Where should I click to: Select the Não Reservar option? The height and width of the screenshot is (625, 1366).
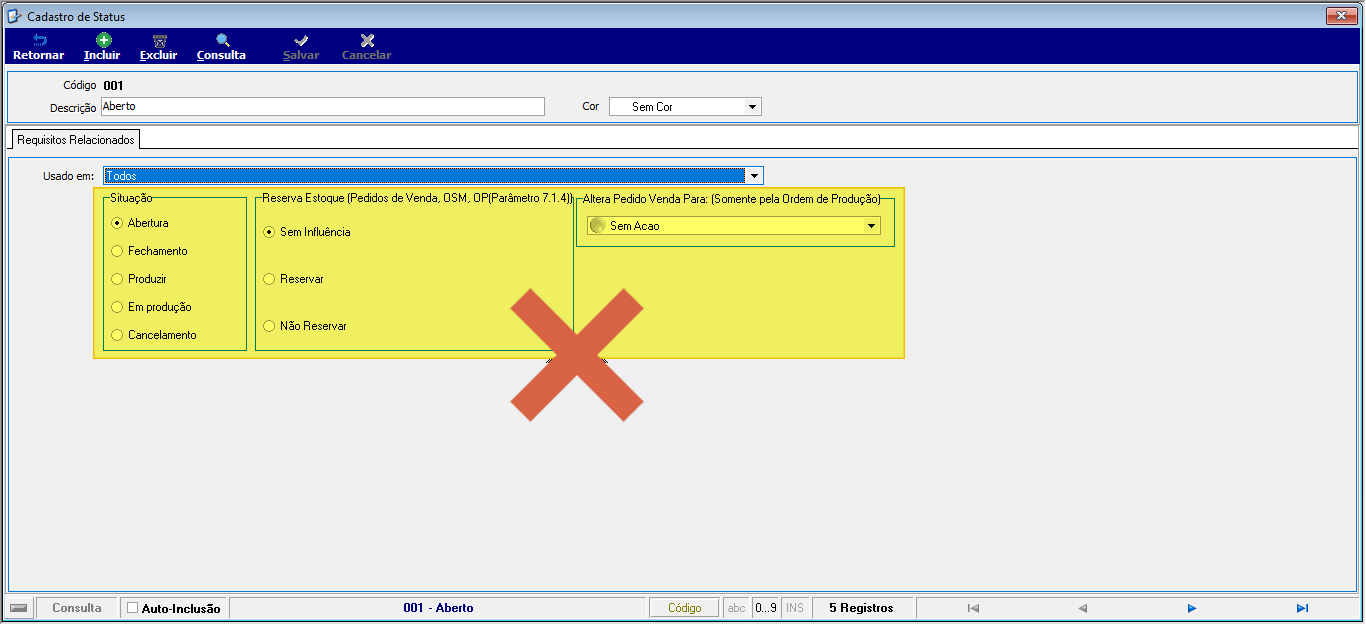pos(268,326)
